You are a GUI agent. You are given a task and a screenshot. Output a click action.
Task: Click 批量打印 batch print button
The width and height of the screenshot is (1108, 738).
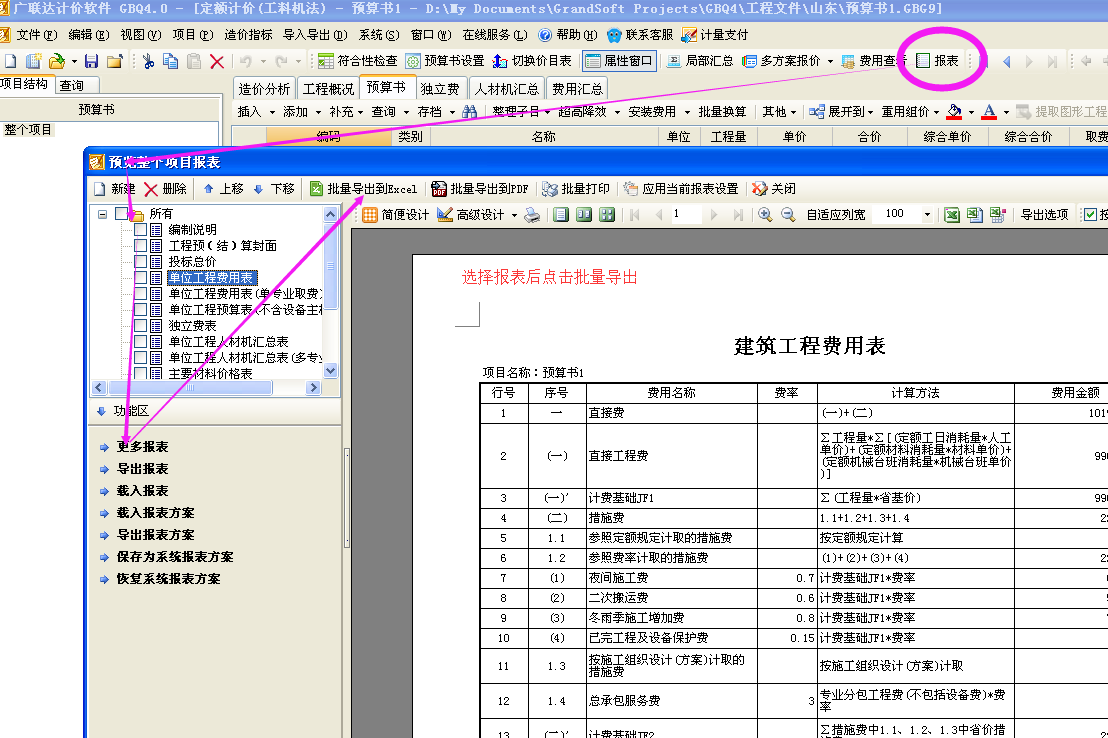click(575, 189)
